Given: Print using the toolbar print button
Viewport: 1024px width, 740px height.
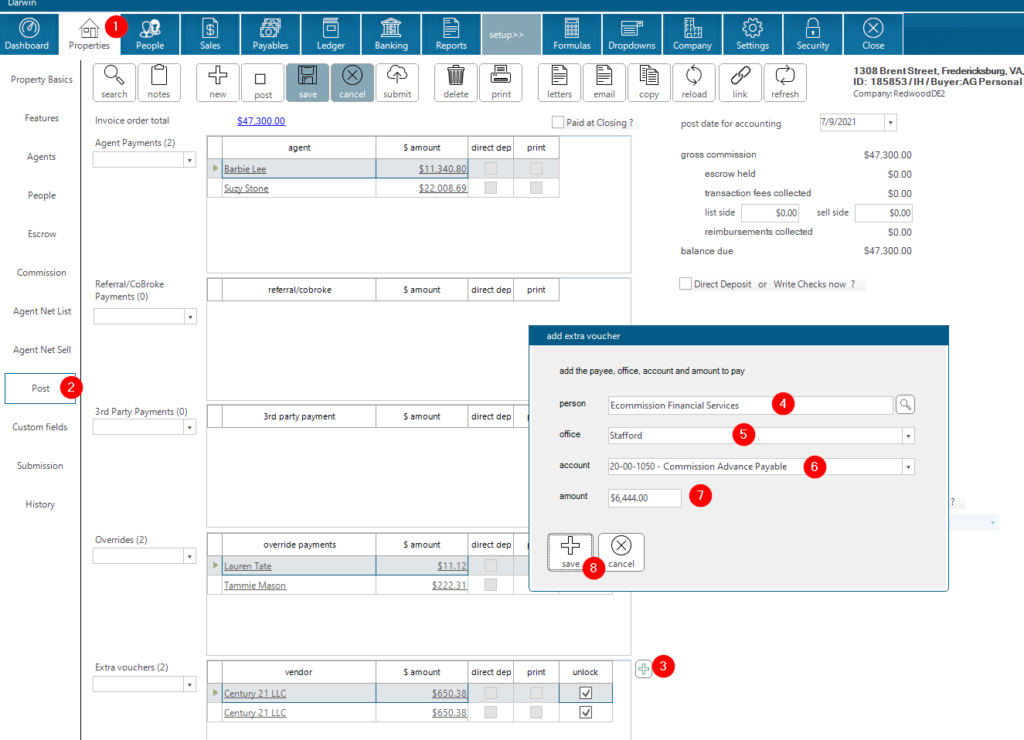Looking at the screenshot, I should click(x=501, y=82).
